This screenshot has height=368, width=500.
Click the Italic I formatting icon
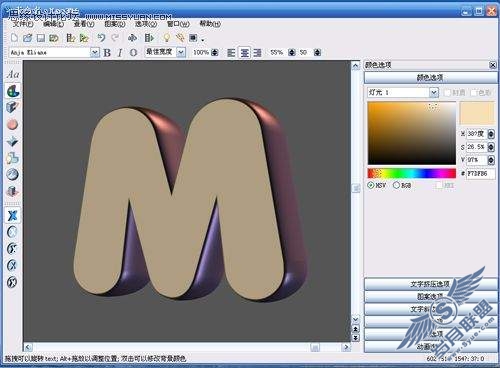[120, 53]
